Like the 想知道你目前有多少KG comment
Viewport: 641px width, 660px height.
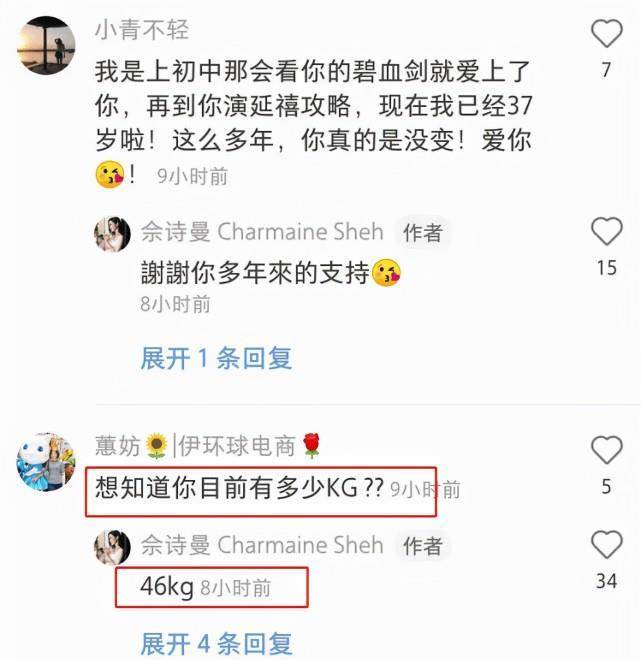606,450
